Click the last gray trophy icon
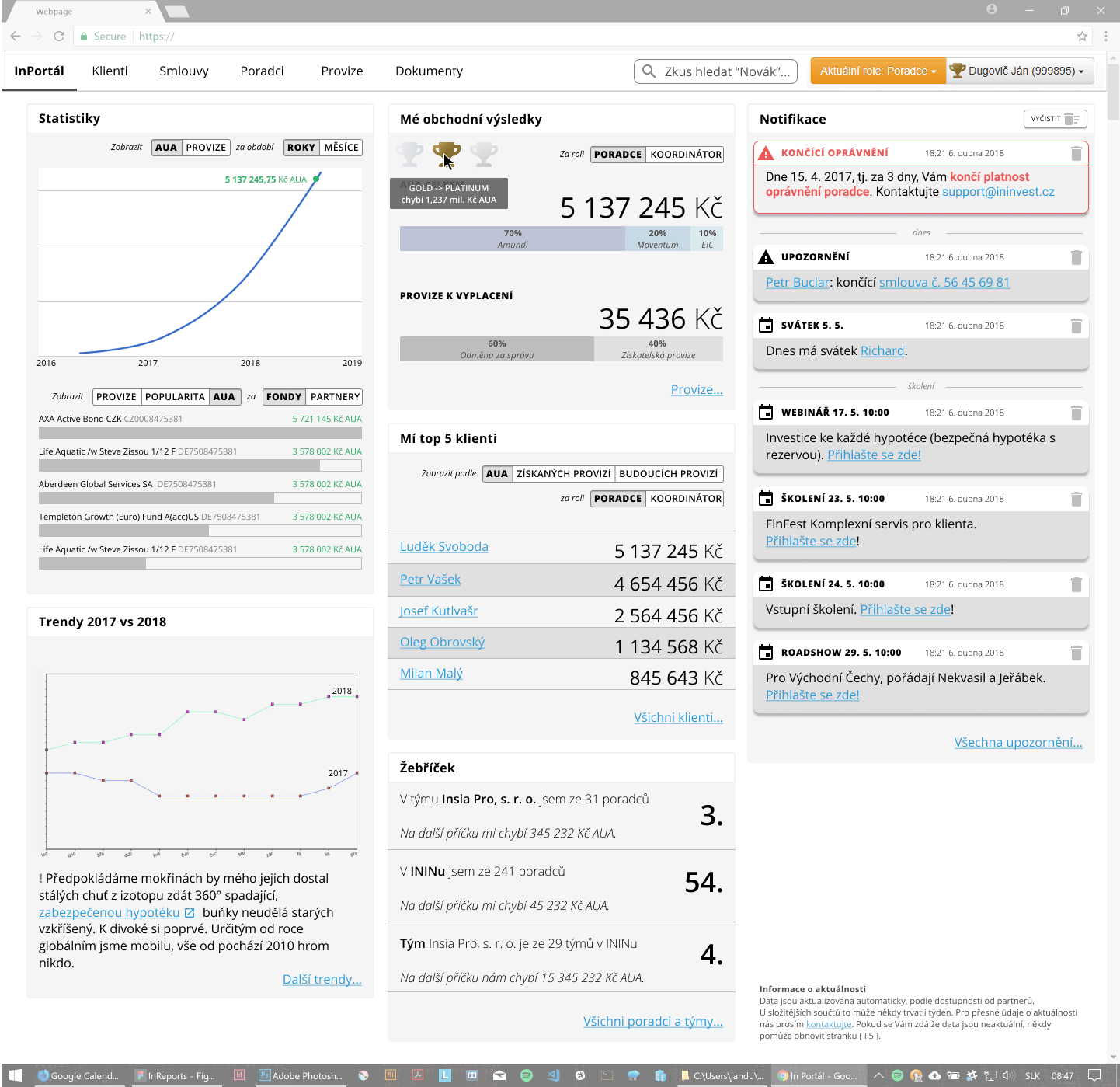This screenshot has width=1120, height=1087. click(x=483, y=155)
